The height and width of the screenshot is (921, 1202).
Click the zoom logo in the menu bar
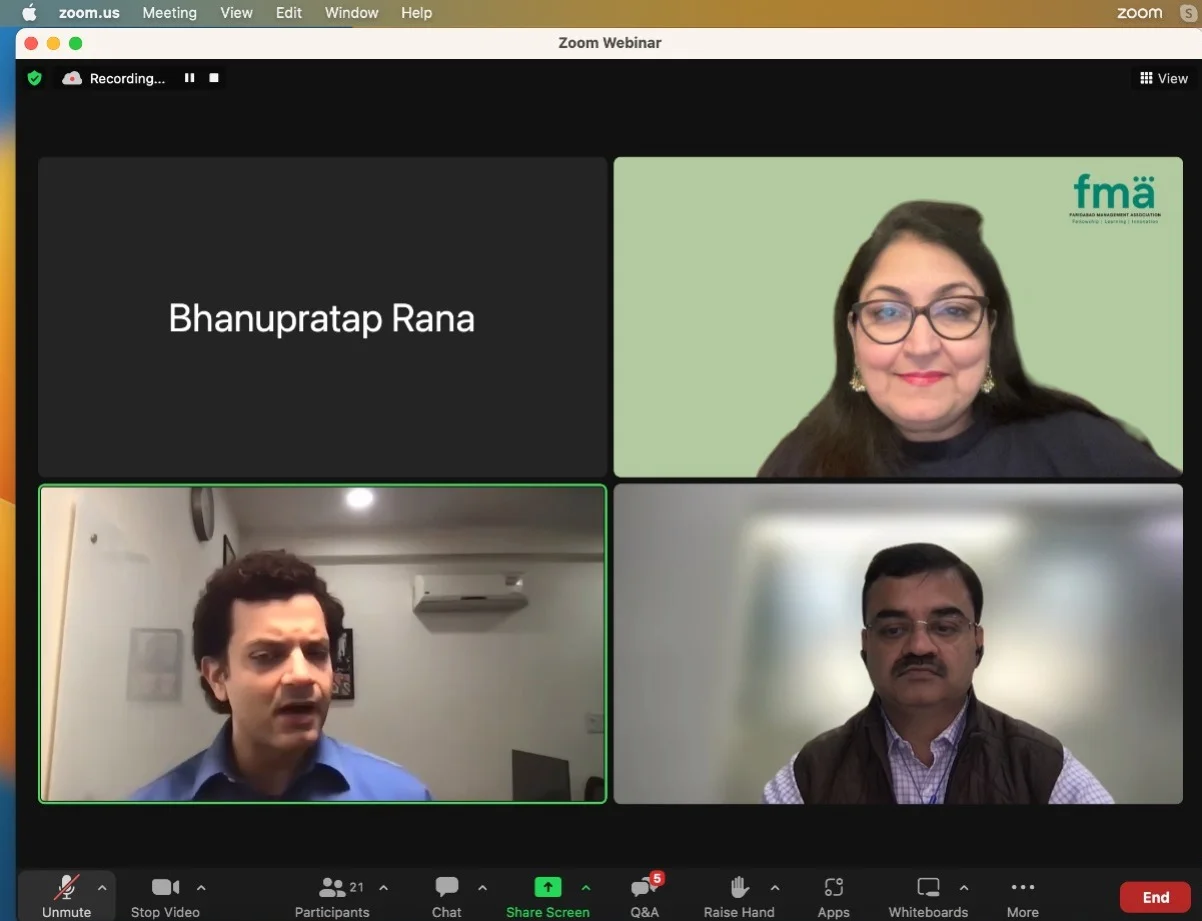tap(1139, 13)
